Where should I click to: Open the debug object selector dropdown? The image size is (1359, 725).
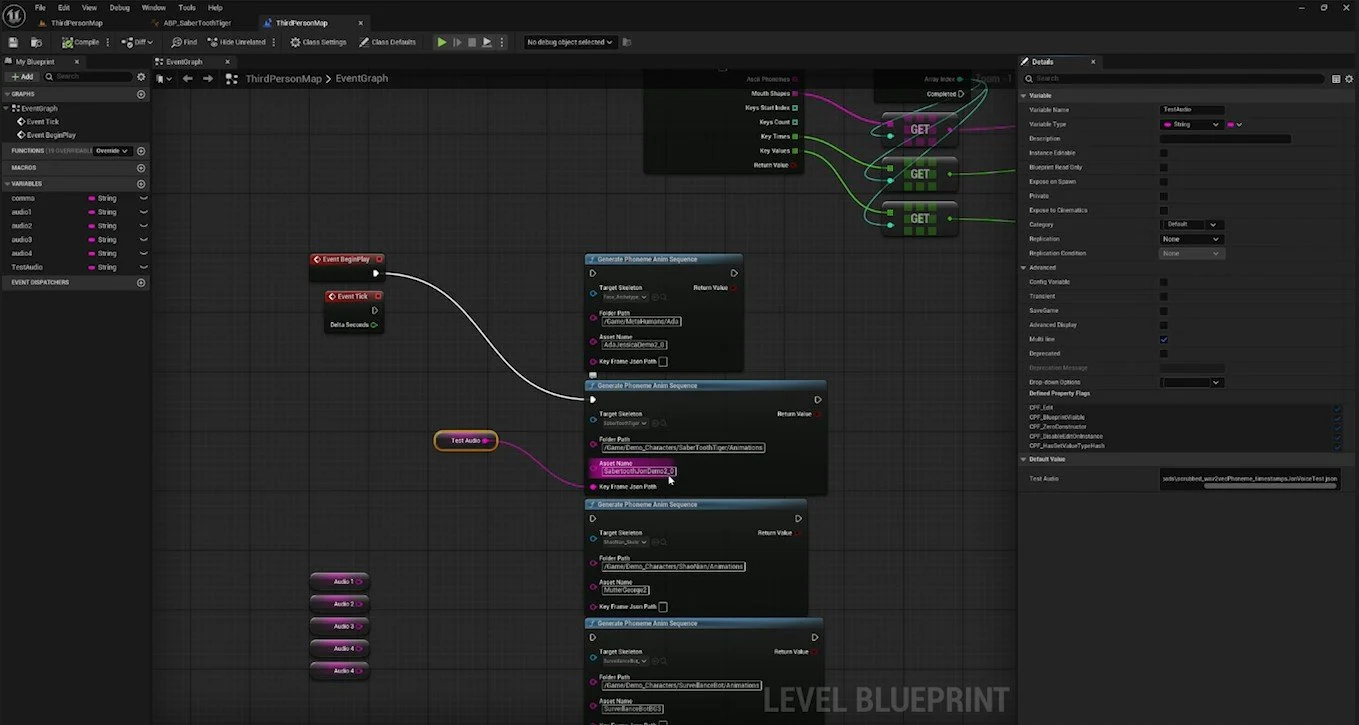pos(570,42)
